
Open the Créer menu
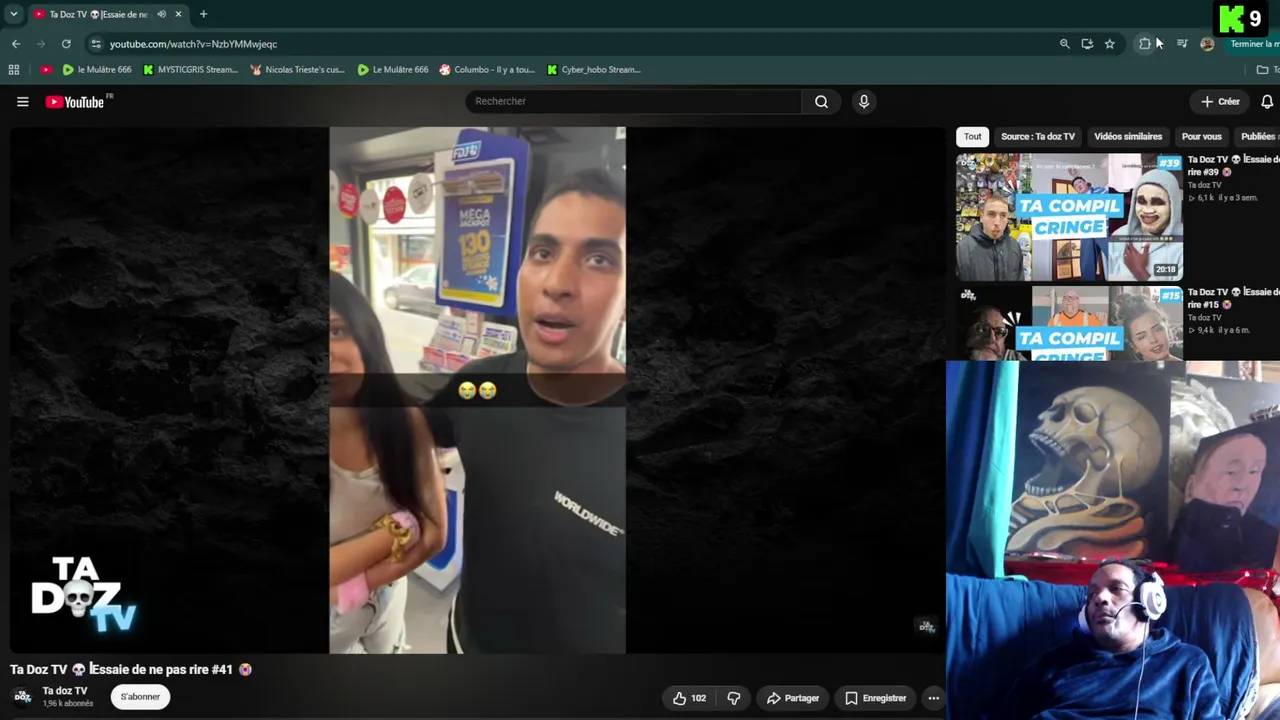(x=1220, y=101)
